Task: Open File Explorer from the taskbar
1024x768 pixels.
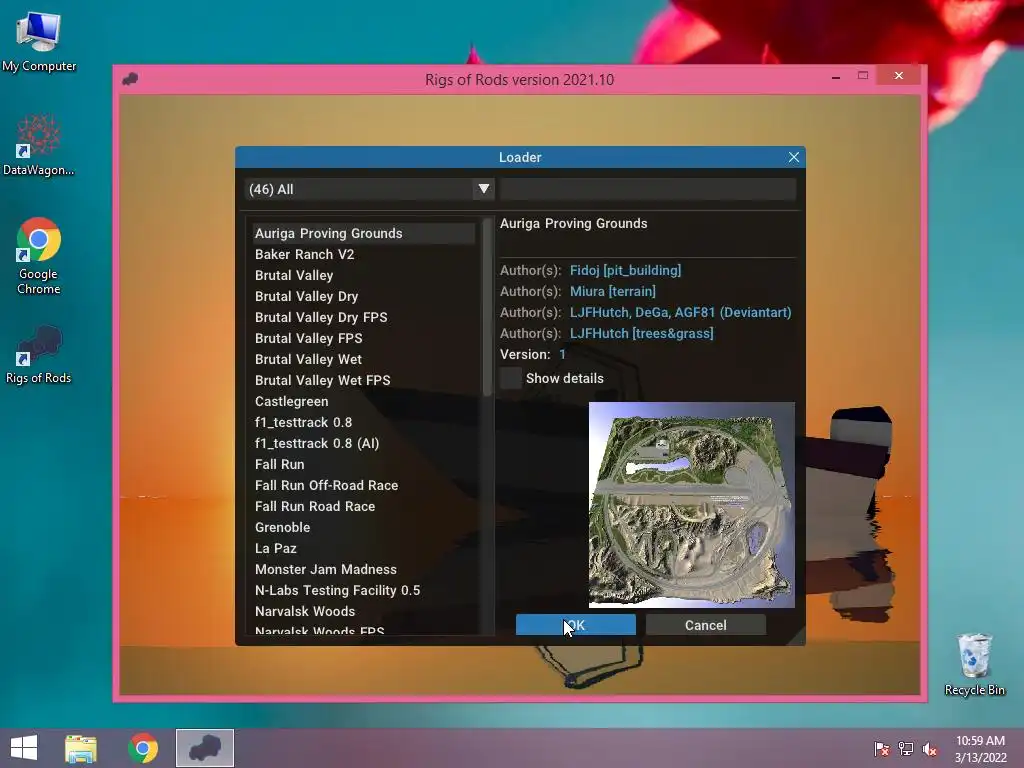Action: (81, 748)
